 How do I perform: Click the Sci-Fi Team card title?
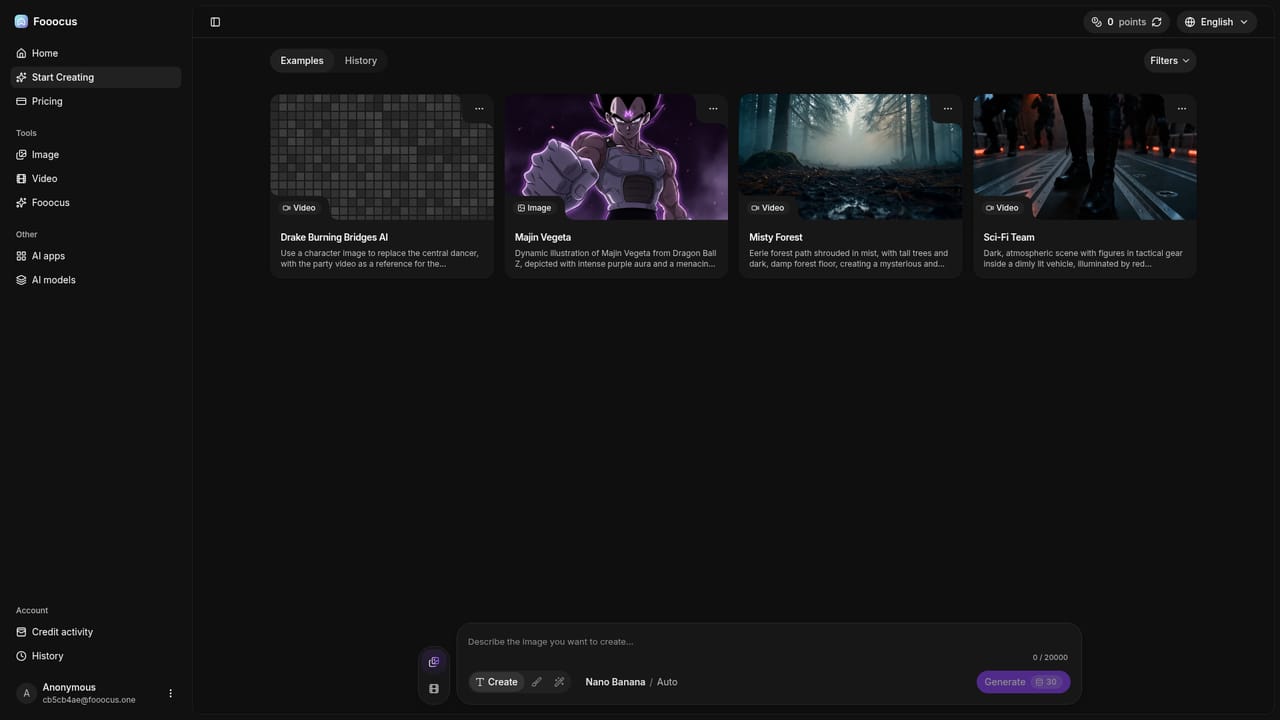(1009, 237)
